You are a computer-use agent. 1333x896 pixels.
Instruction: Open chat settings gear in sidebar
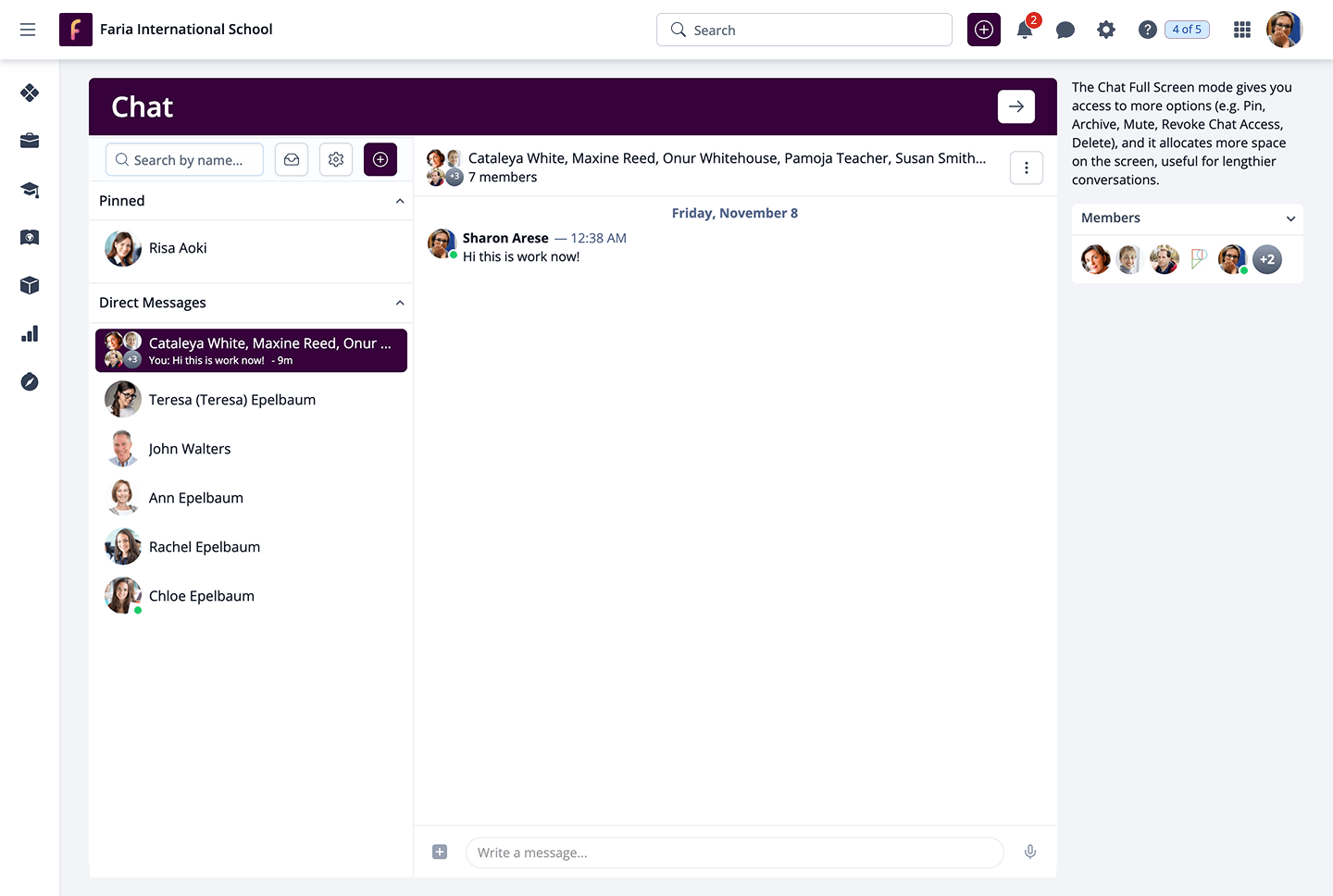(336, 160)
